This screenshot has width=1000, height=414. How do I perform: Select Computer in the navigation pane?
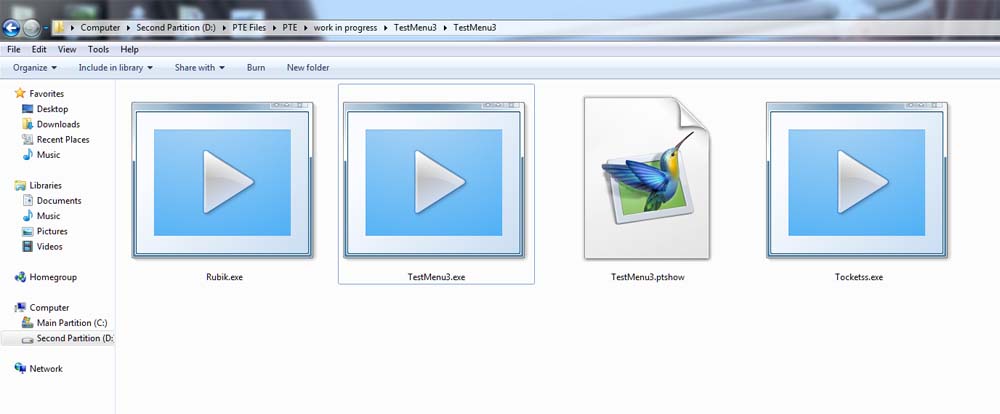(x=49, y=307)
